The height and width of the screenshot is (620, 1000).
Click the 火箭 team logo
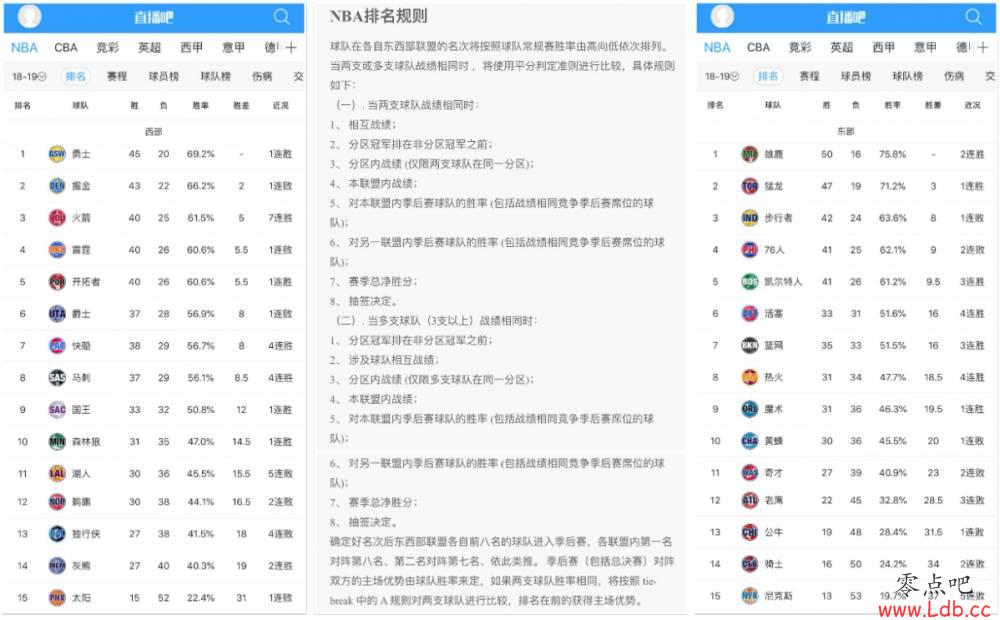click(x=57, y=218)
